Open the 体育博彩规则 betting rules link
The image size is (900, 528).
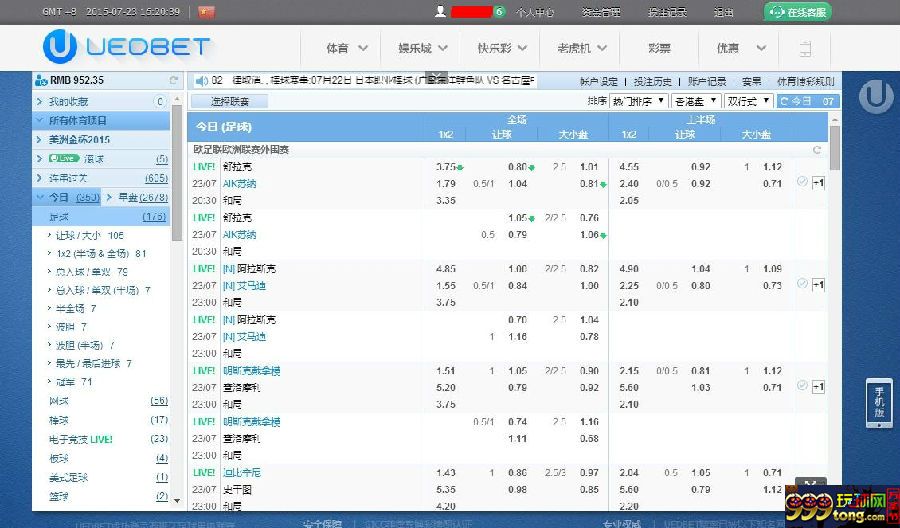805,81
